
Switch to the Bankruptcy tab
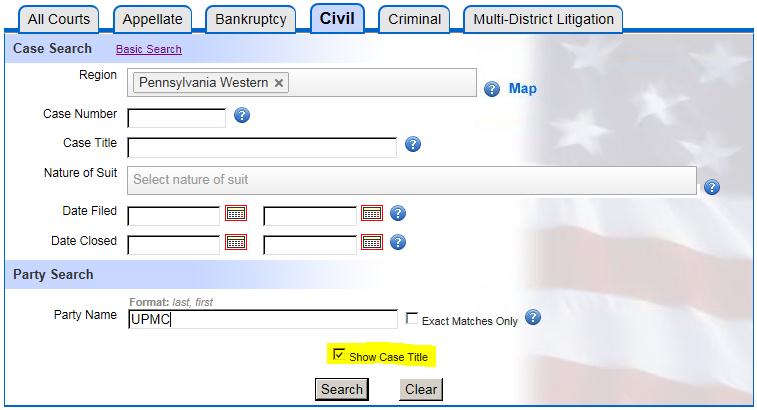click(x=250, y=19)
